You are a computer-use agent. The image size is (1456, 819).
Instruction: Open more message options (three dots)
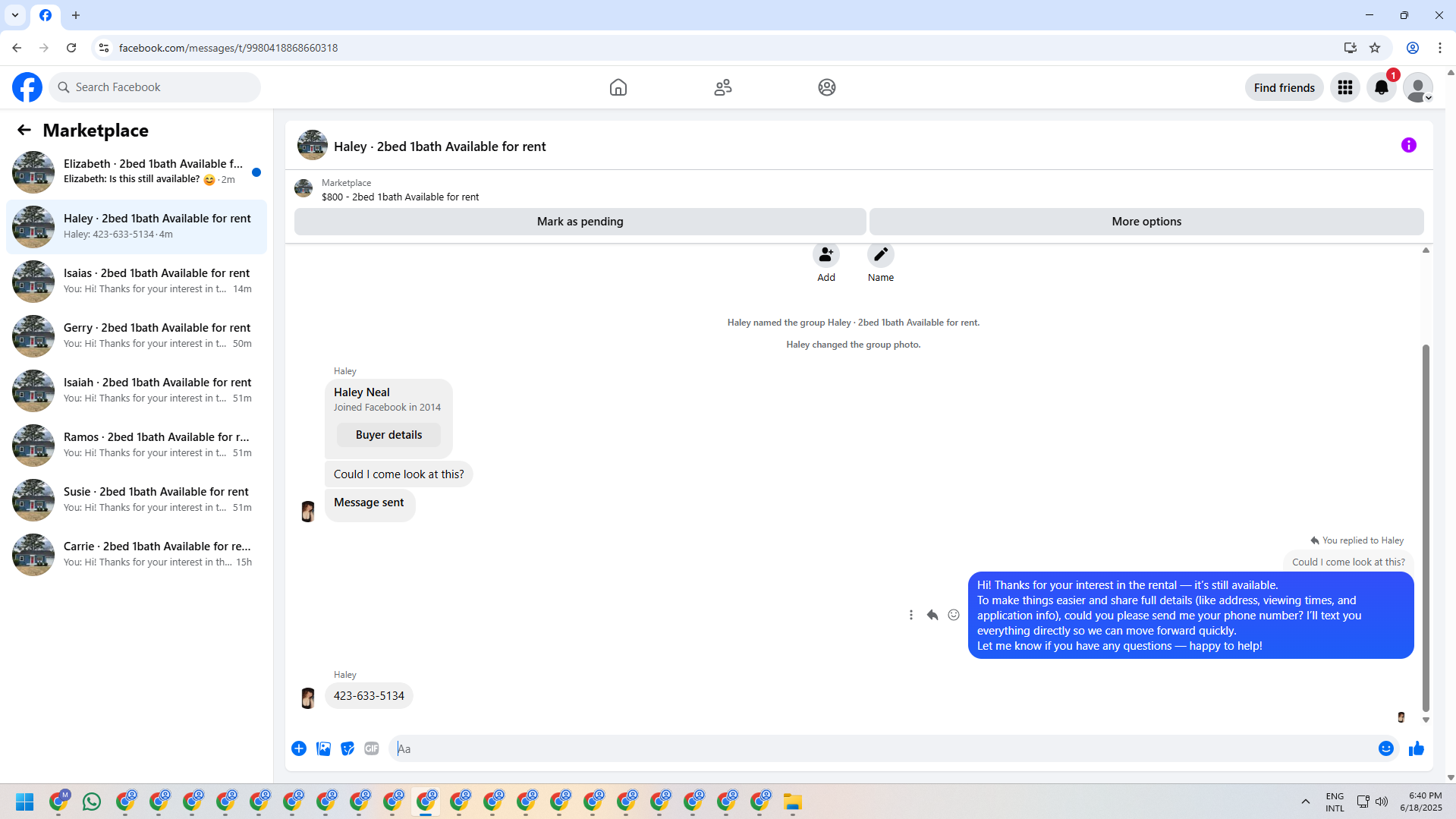point(911,615)
